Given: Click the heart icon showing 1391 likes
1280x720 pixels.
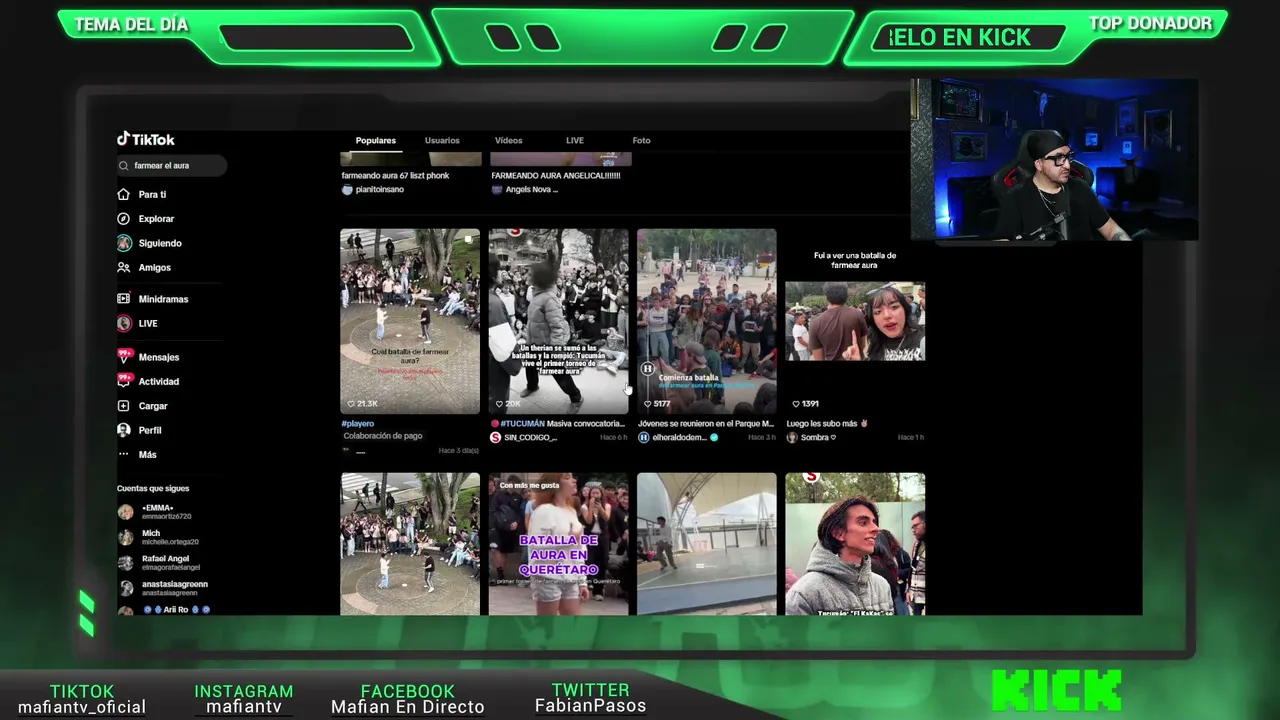Looking at the screenshot, I should click(x=796, y=404).
